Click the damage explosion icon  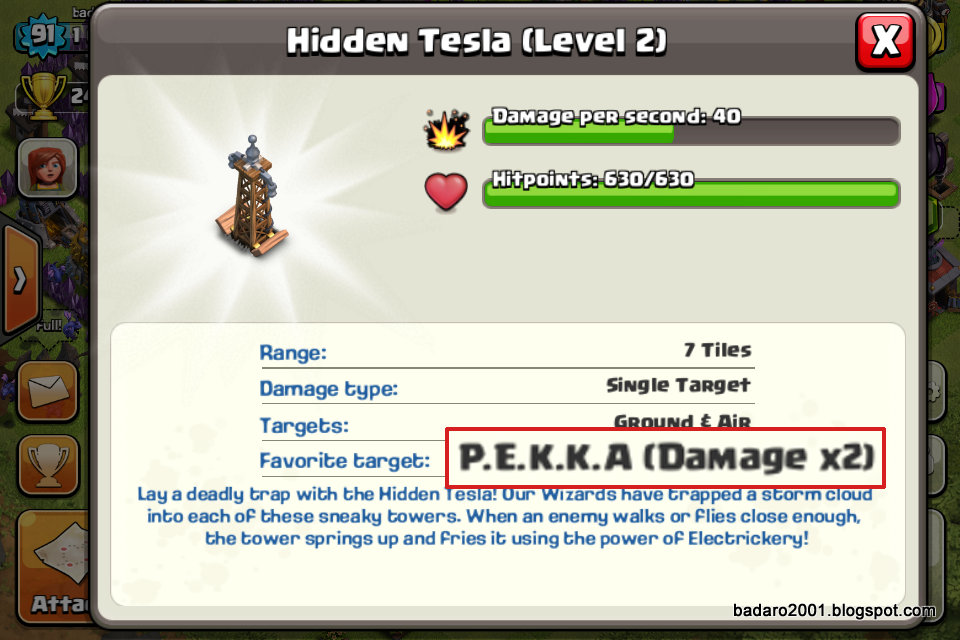click(x=446, y=130)
